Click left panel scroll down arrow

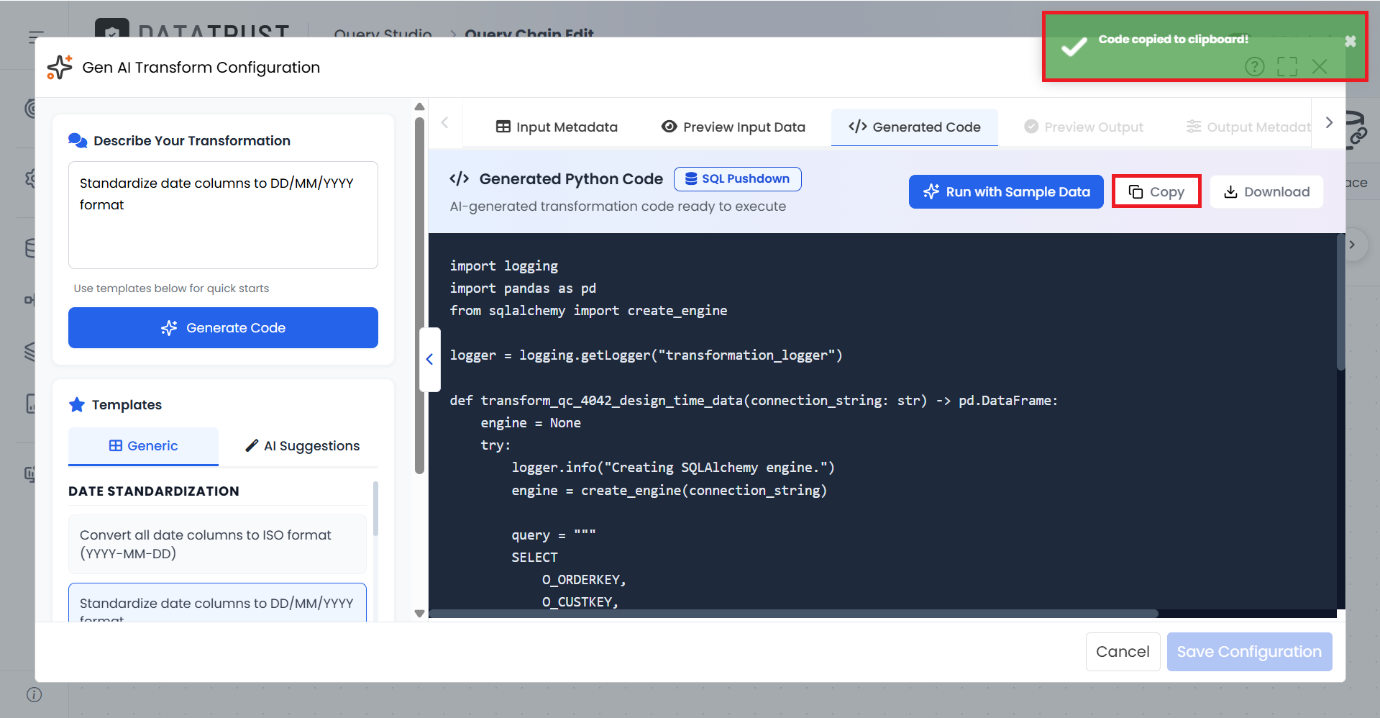pyautogui.click(x=418, y=613)
